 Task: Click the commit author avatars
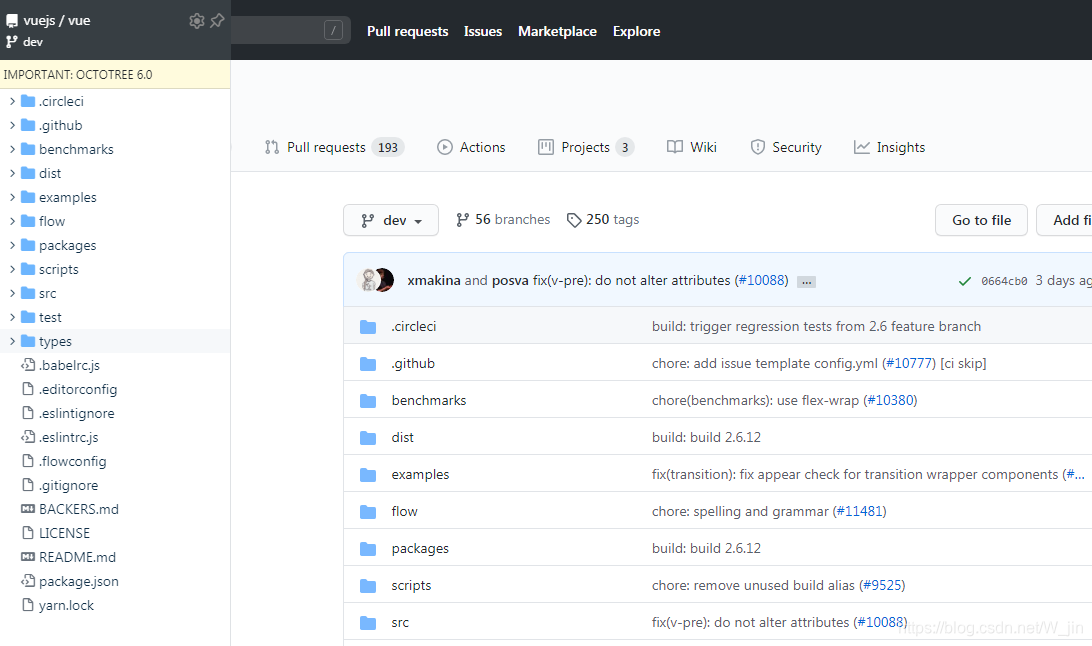[375, 280]
